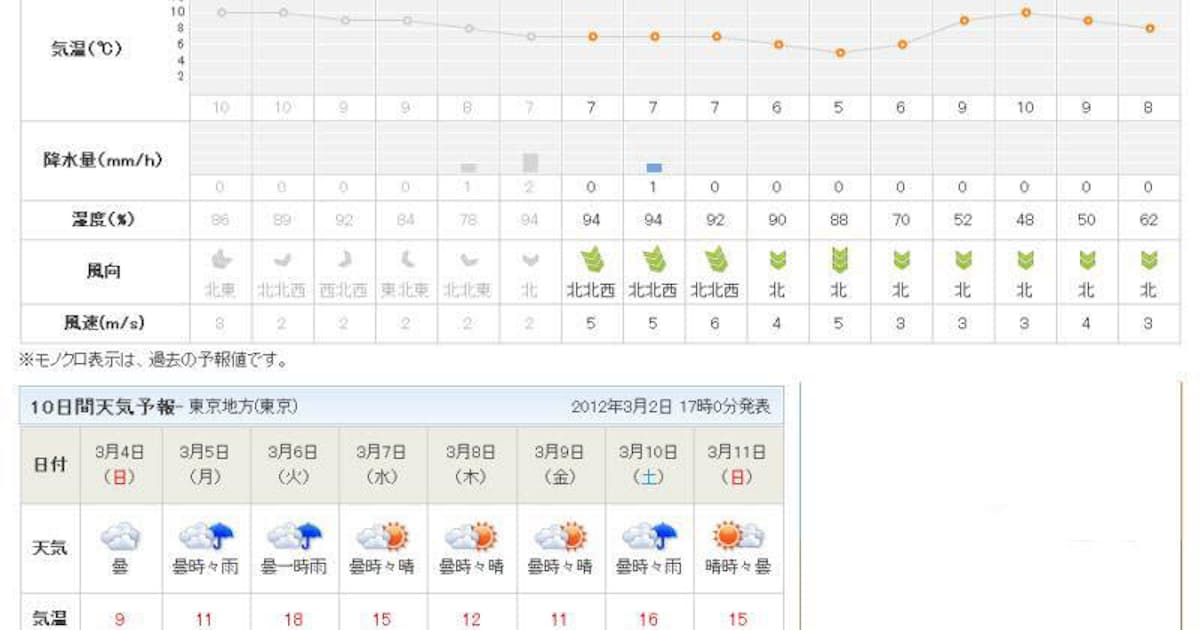The height and width of the screenshot is (630, 1200).
Task: Click the gray 北北東 wind direction icon
Action: pyautogui.click(x=468, y=261)
